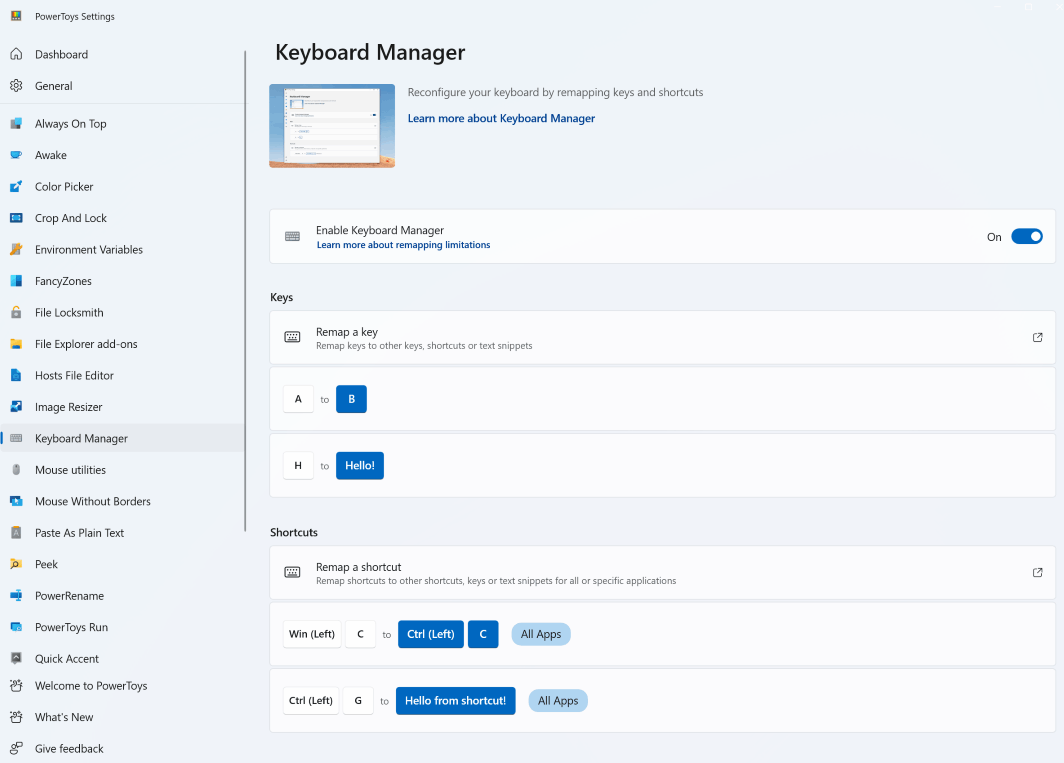Open Welcome to PowerToys page
This screenshot has width=1064, height=763.
click(122, 686)
